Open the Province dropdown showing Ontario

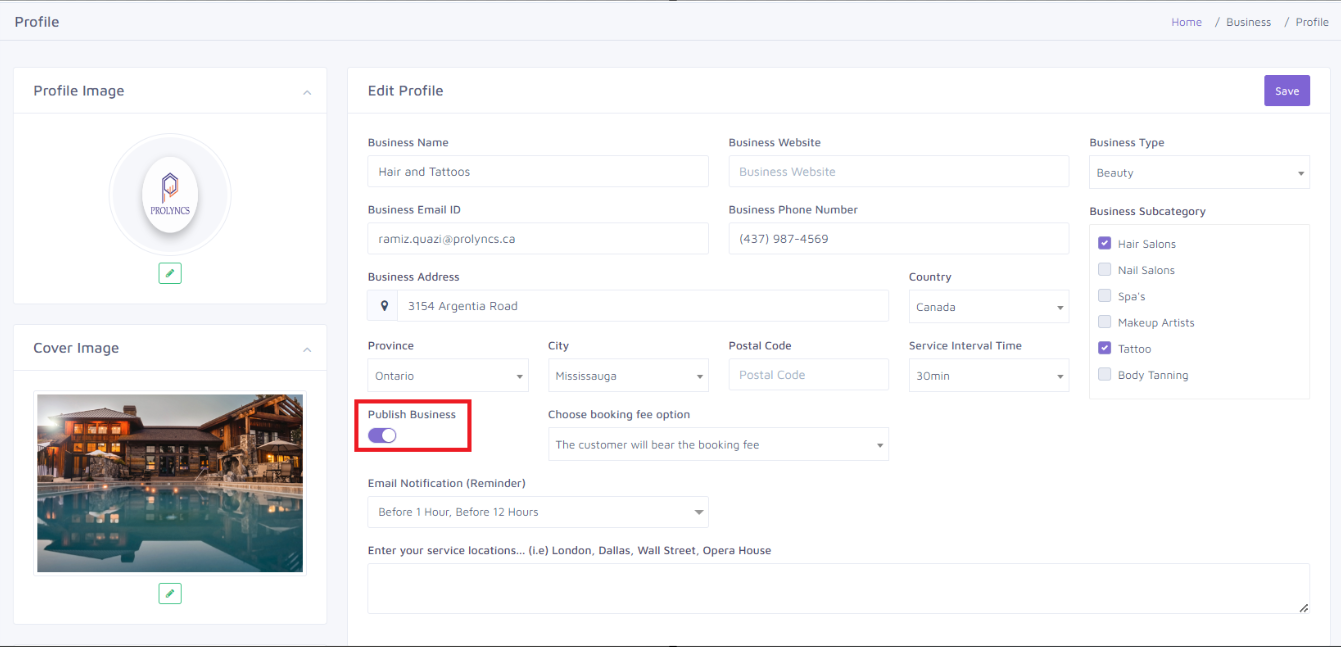[x=448, y=376]
